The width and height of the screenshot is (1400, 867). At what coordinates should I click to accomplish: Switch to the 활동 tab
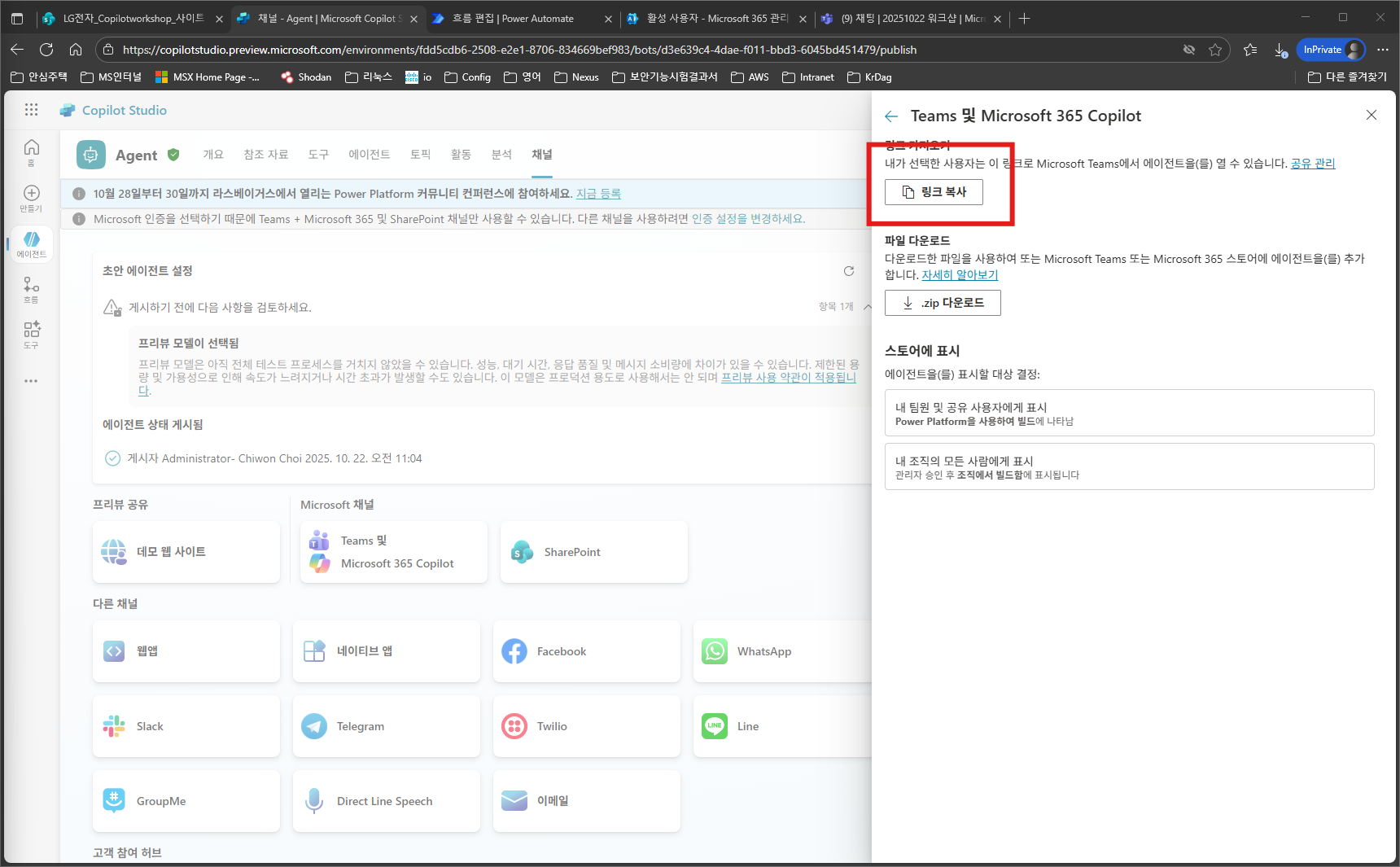(461, 155)
